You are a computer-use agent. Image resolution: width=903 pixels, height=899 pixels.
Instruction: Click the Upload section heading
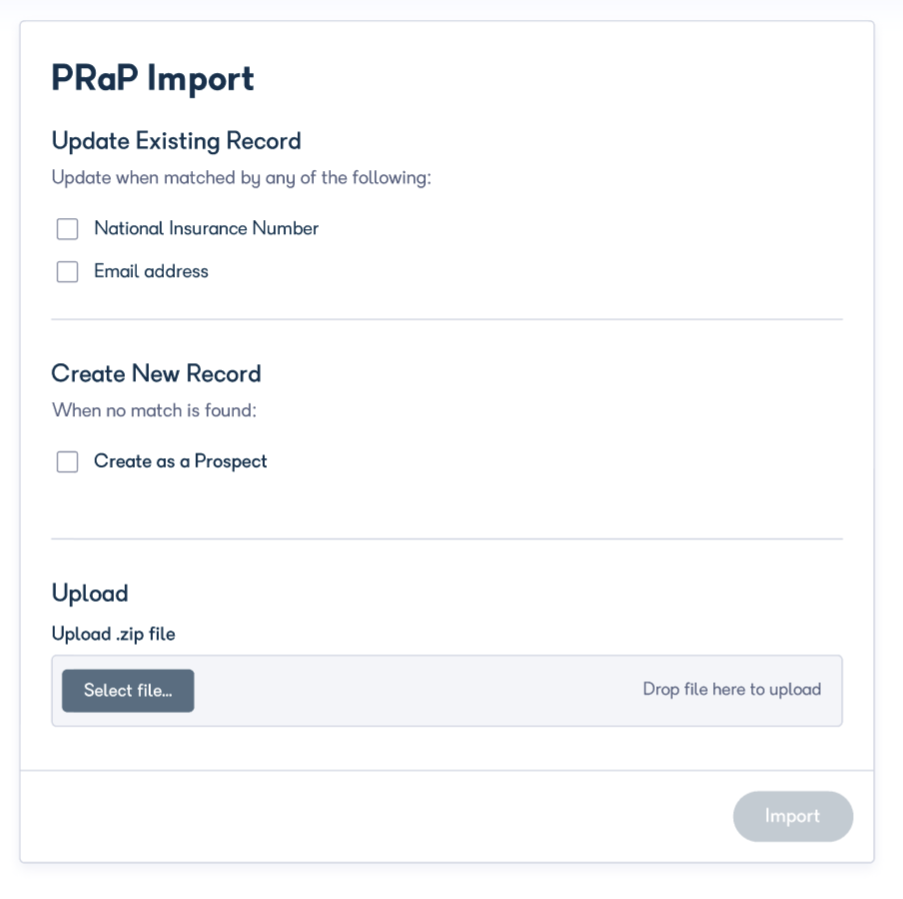(x=90, y=593)
